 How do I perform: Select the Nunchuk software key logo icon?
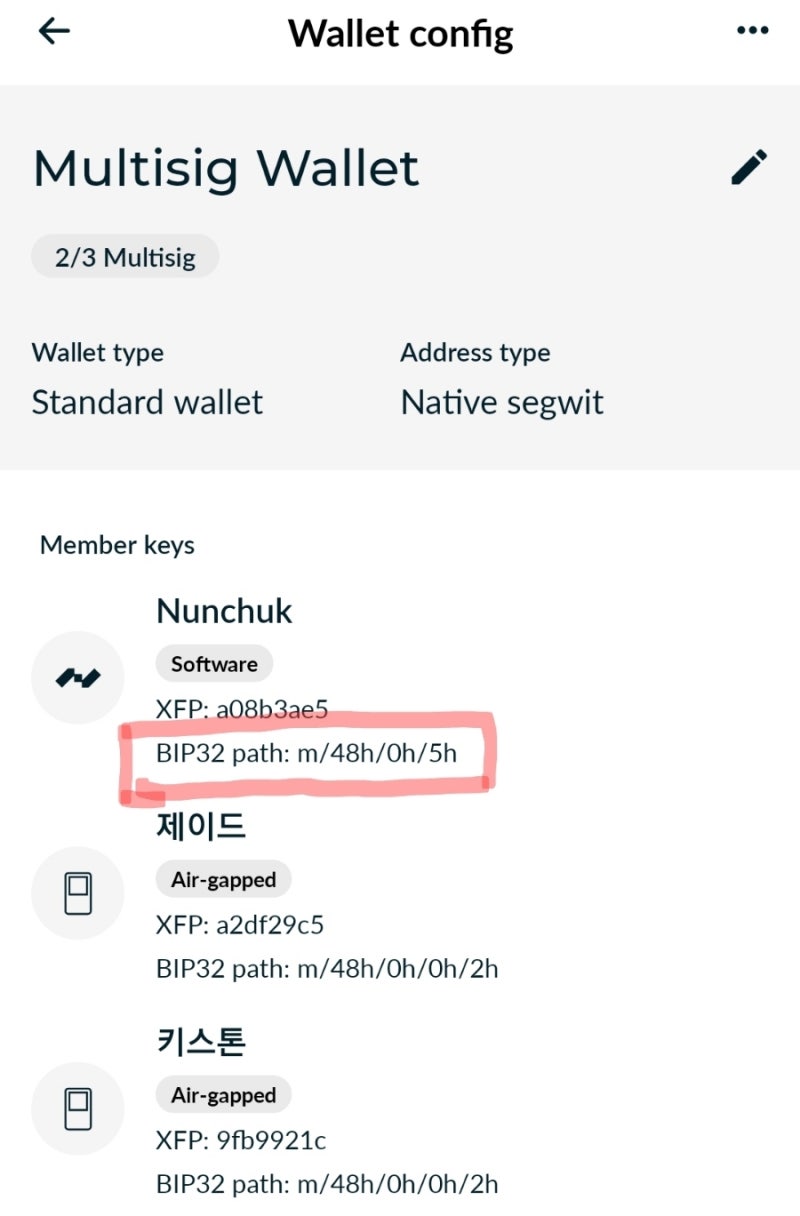pyautogui.click(x=78, y=676)
